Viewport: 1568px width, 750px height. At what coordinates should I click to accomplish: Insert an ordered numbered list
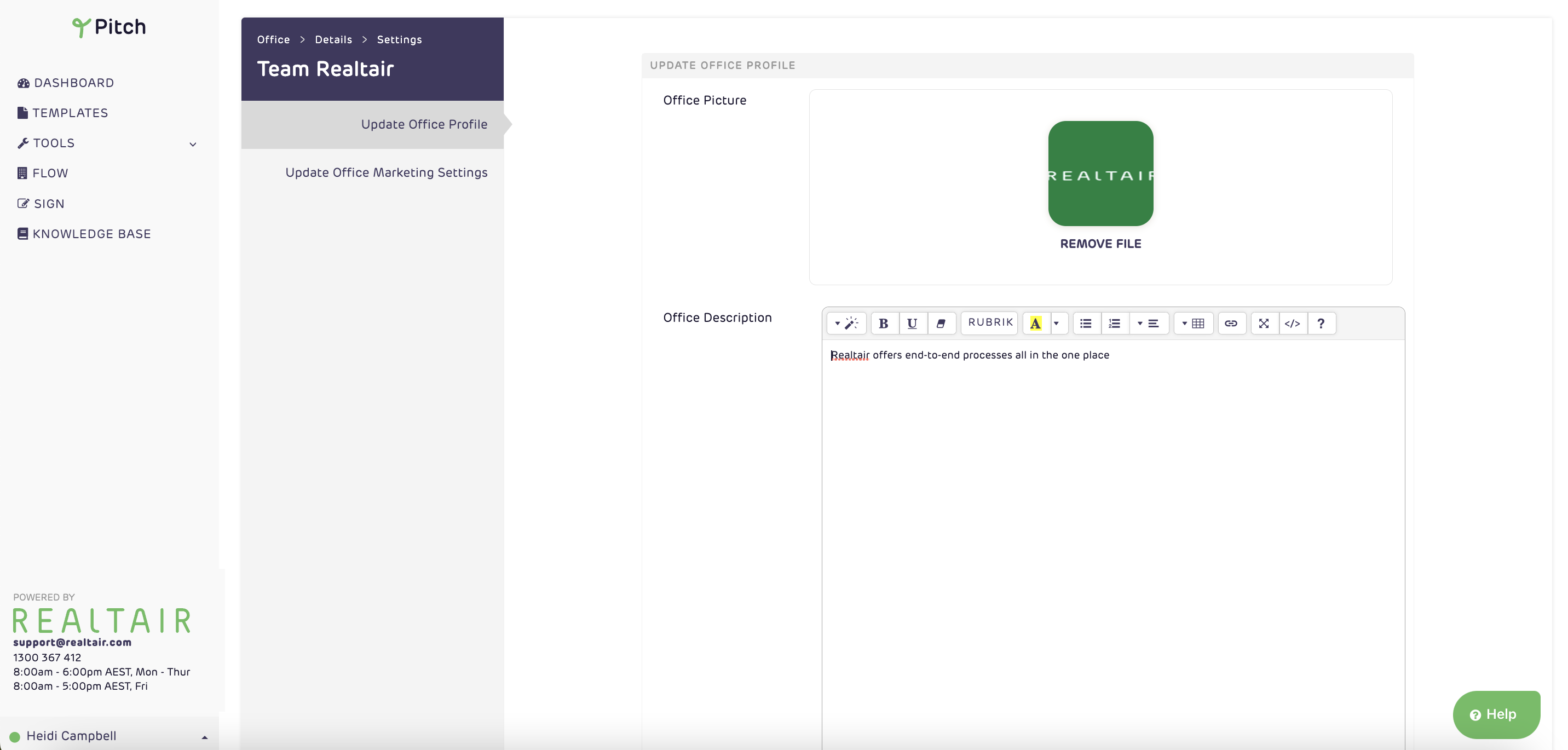click(1115, 323)
